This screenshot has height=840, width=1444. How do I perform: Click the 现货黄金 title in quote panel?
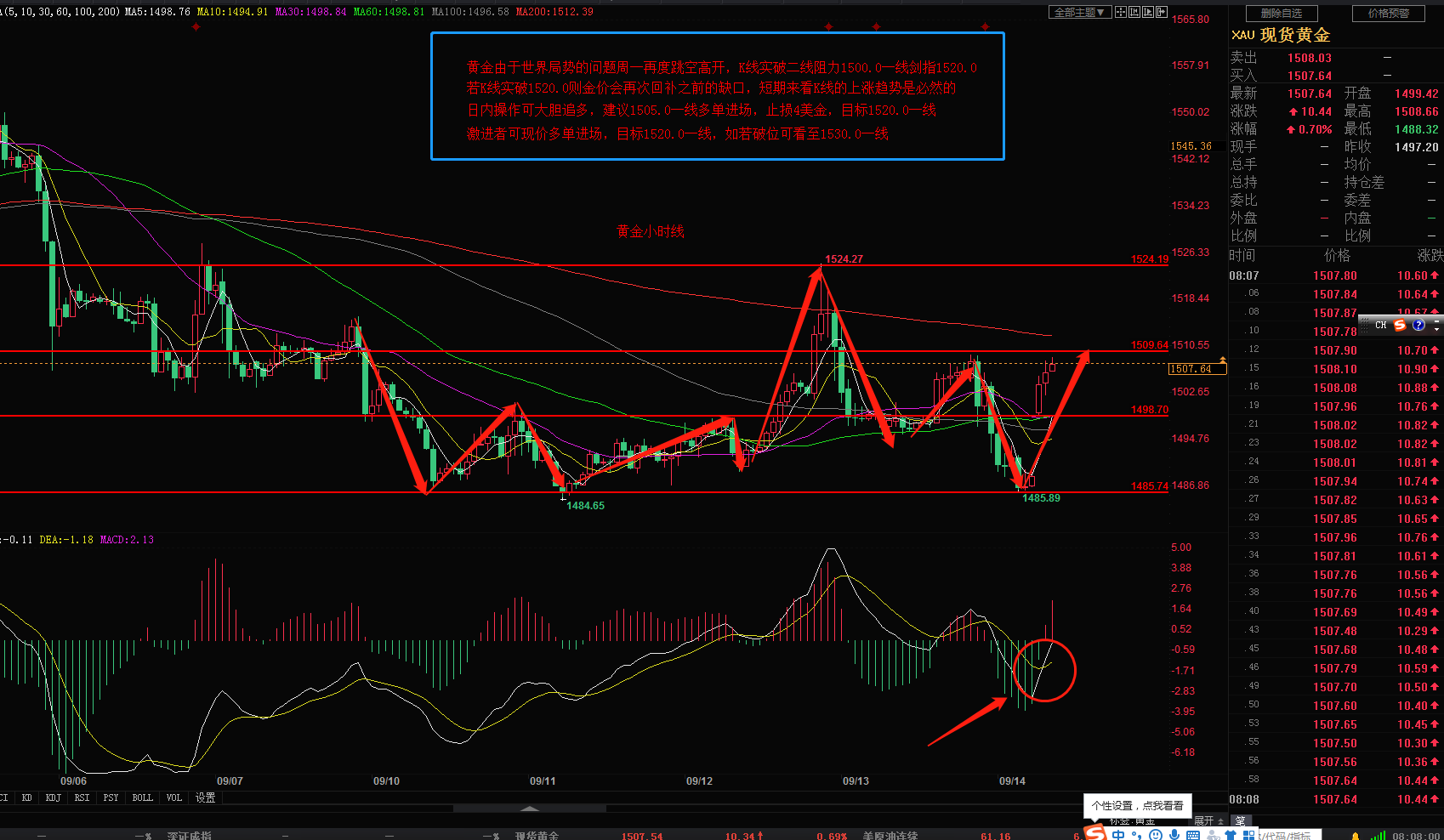(x=1295, y=35)
